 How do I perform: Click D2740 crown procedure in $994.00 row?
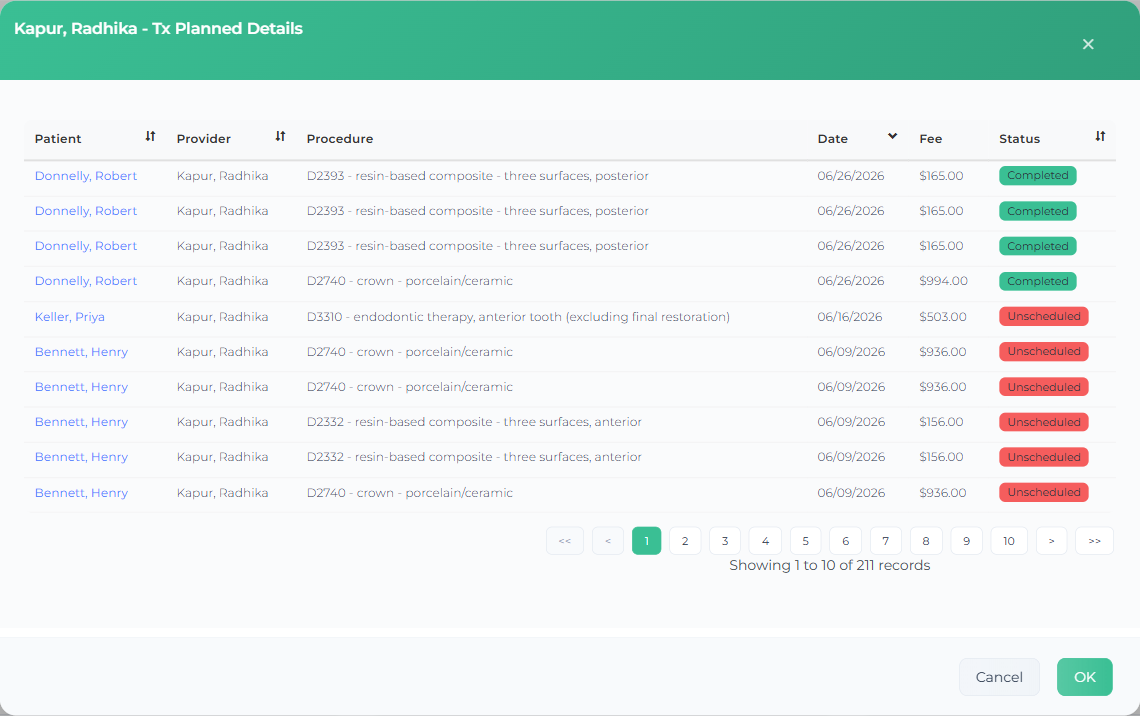[409, 281]
